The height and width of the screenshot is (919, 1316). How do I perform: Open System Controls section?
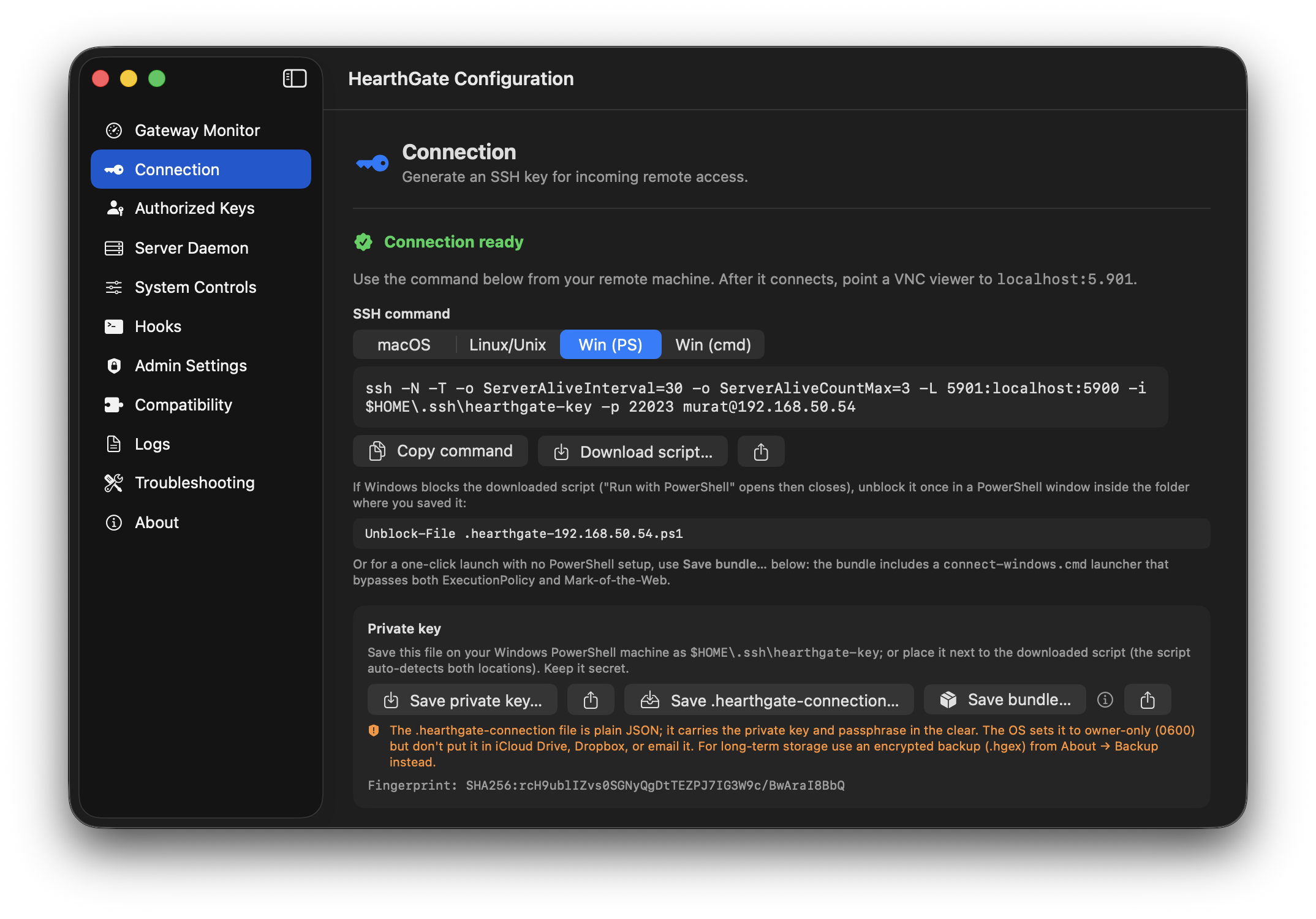pos(200,287)
